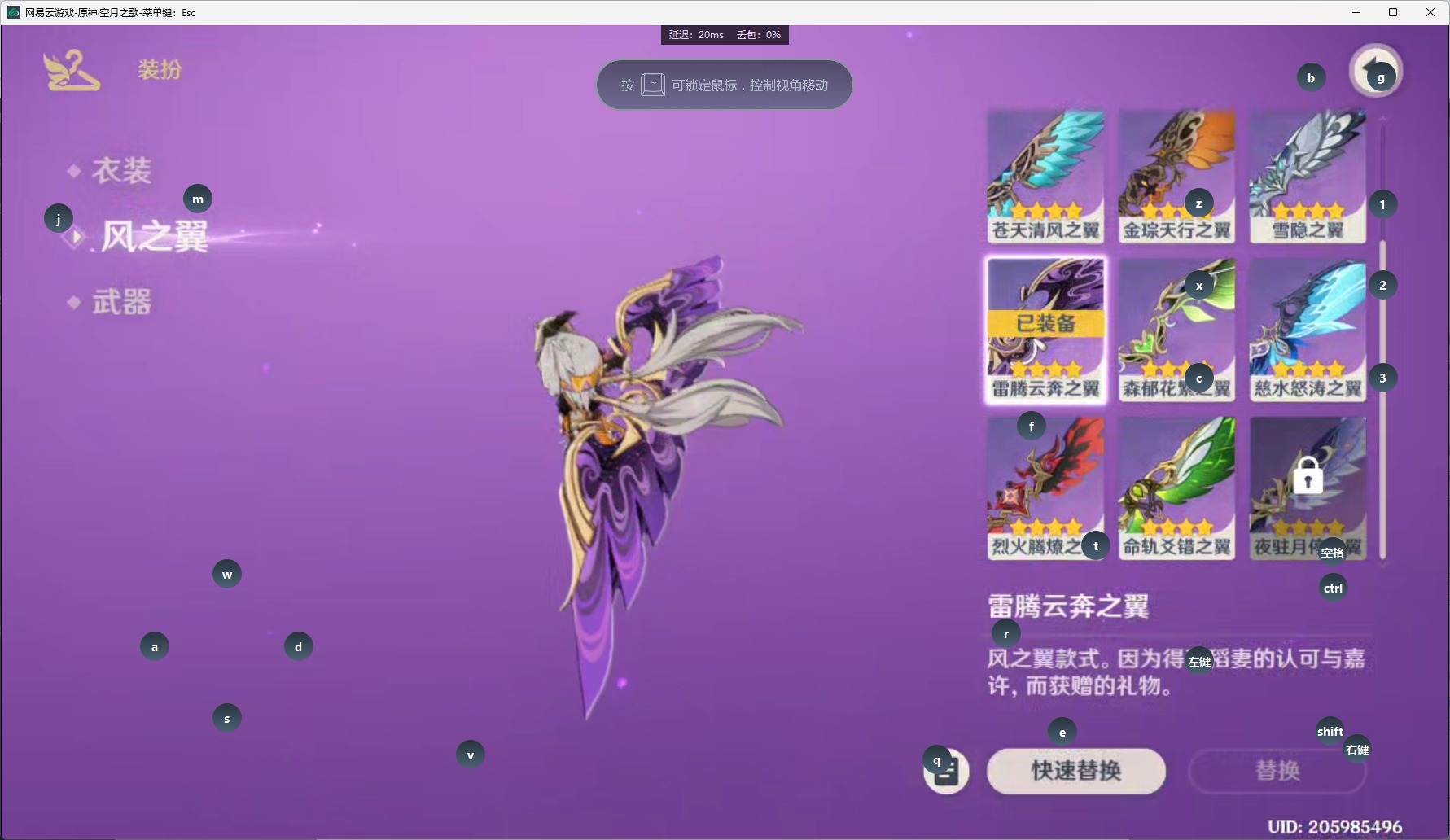Pick the 森郁花繁之翼 glider
Screen dimensions: 1450x840
[1177, 330]
